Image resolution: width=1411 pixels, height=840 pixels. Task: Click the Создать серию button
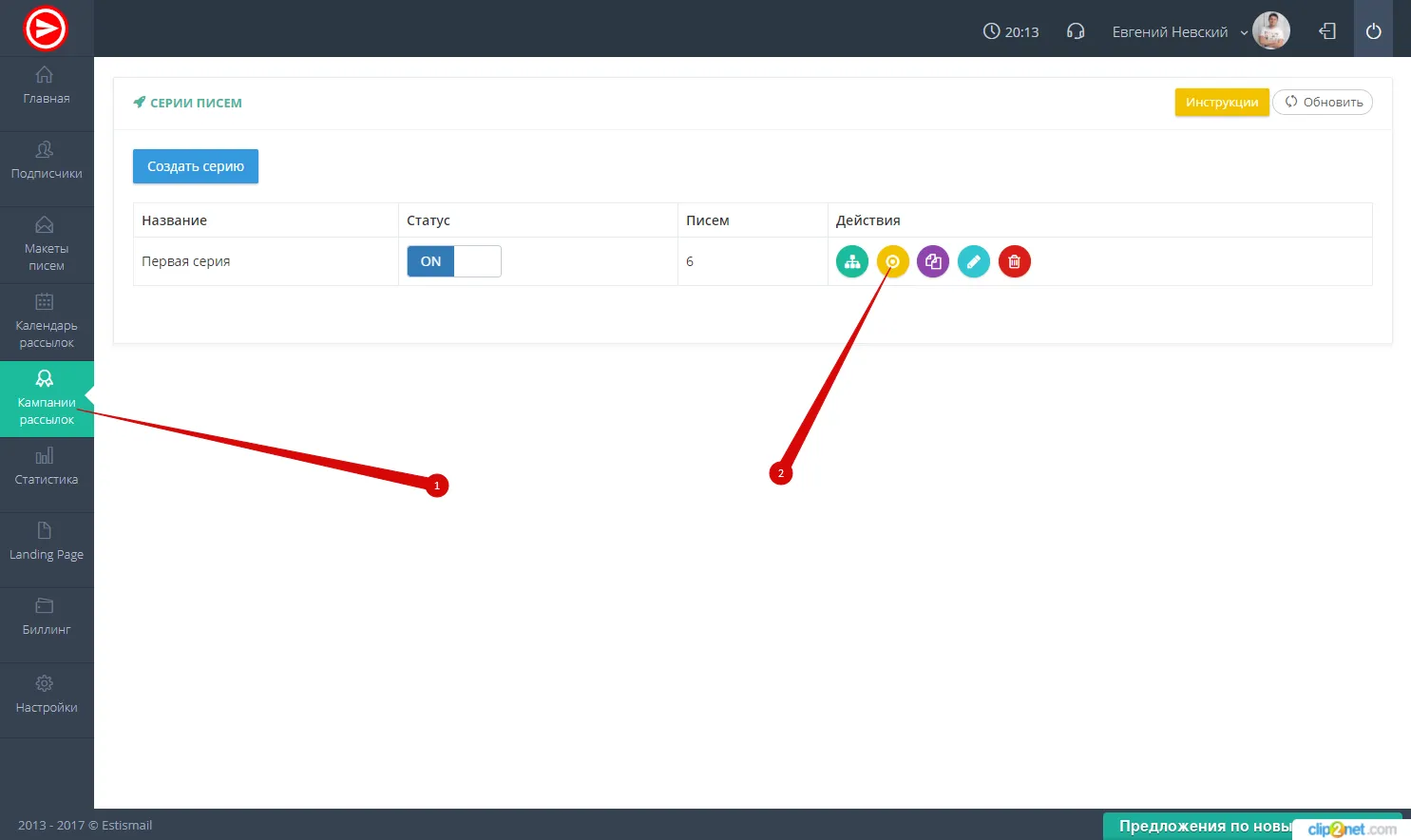tap(195, 166)
